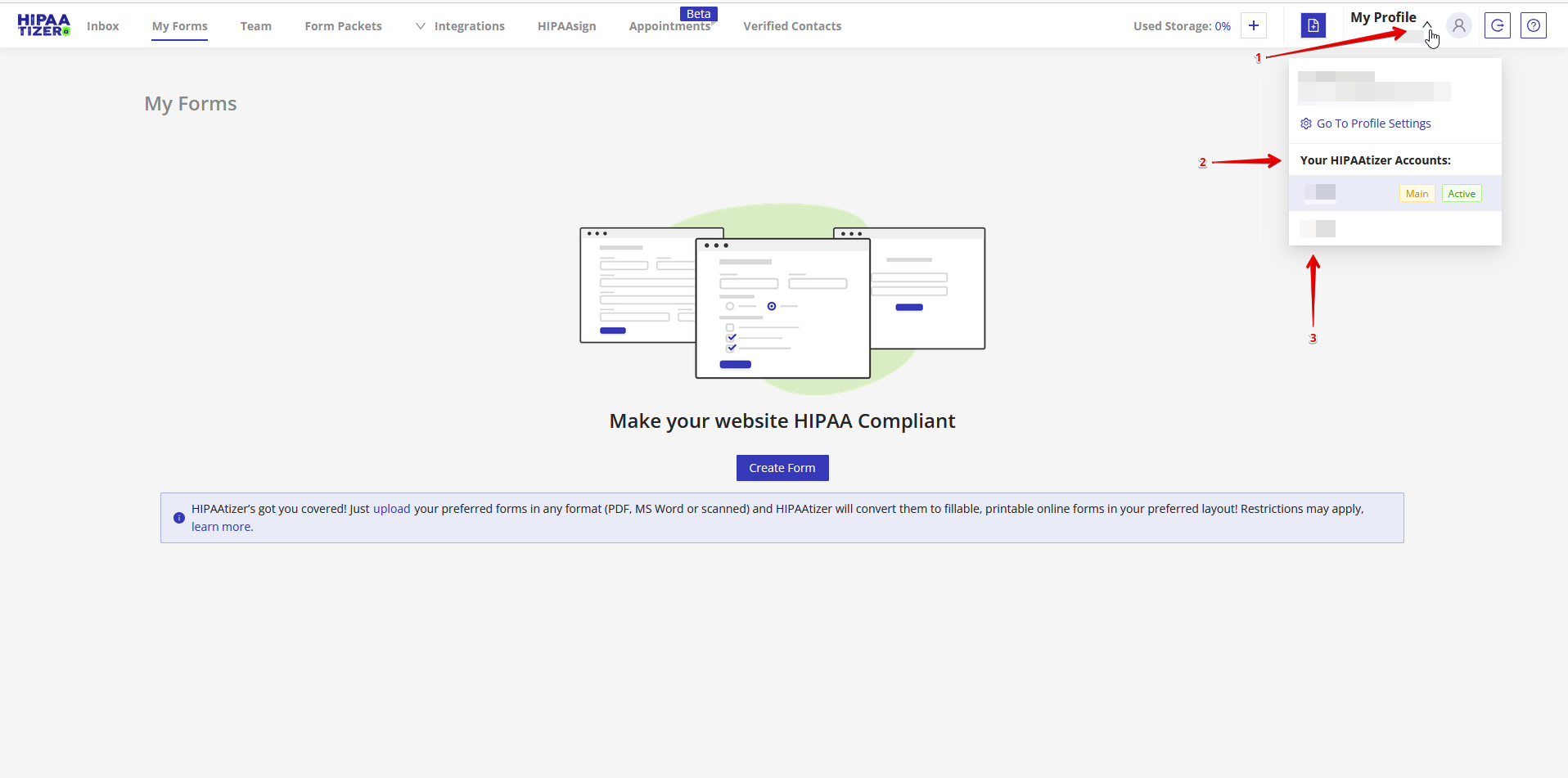Click the plus icon beside Used Storage

click(1253, 25)
